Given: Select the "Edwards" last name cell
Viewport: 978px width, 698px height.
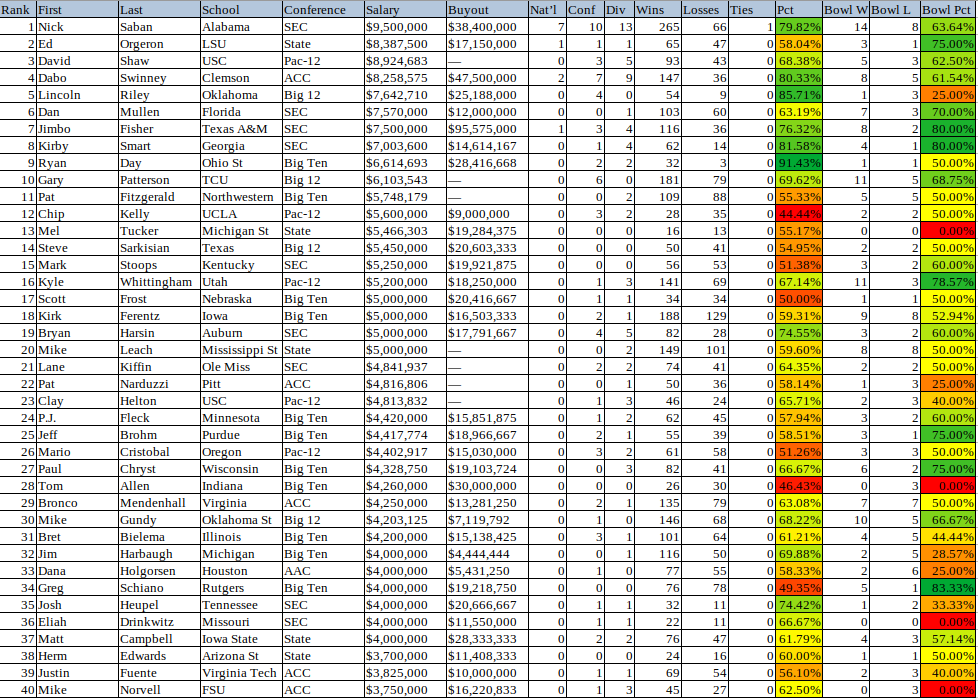Looking at the screenshot, I should [x=159, y=655].
